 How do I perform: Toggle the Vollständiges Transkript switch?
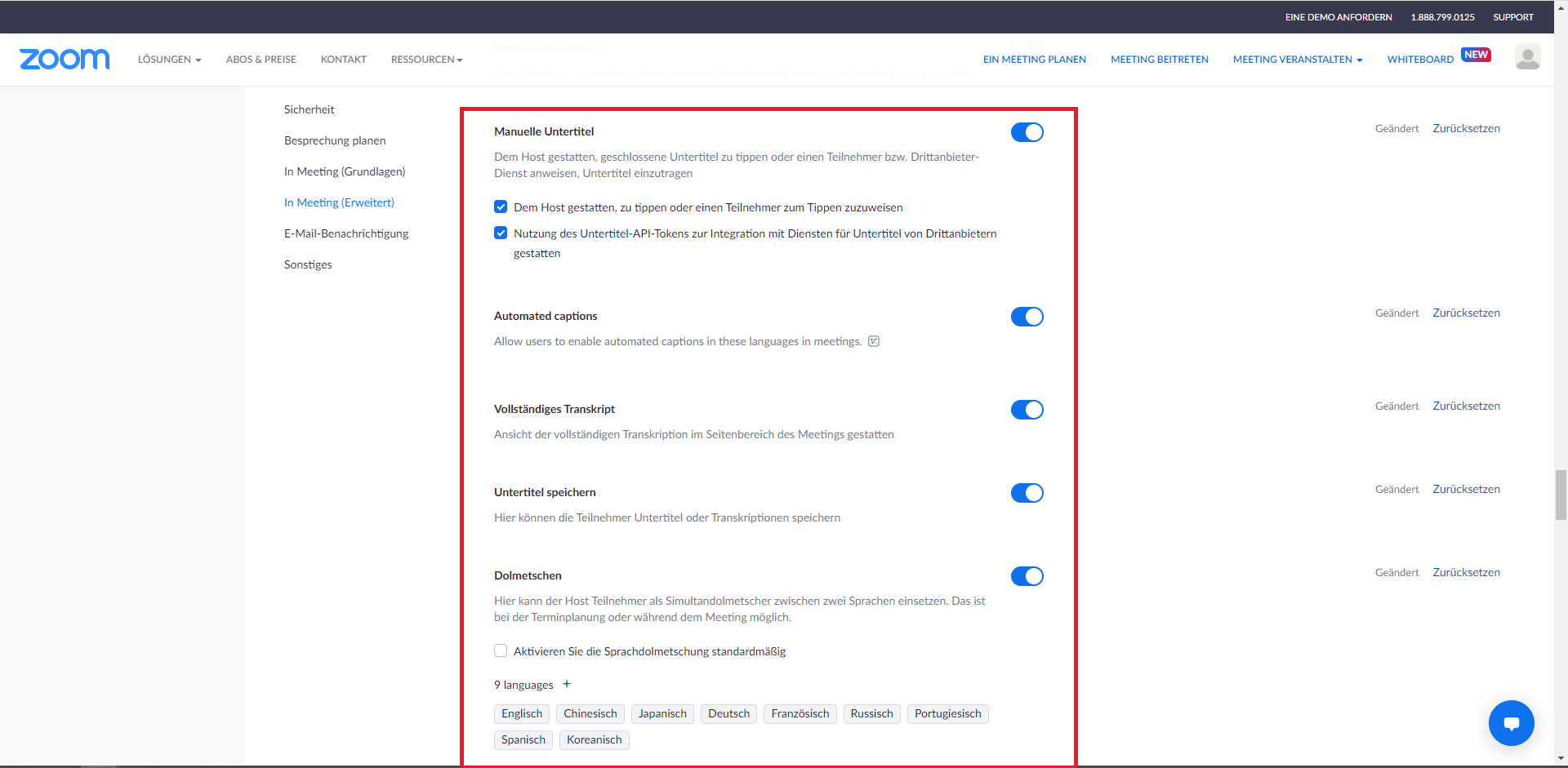click(1027, 410)
